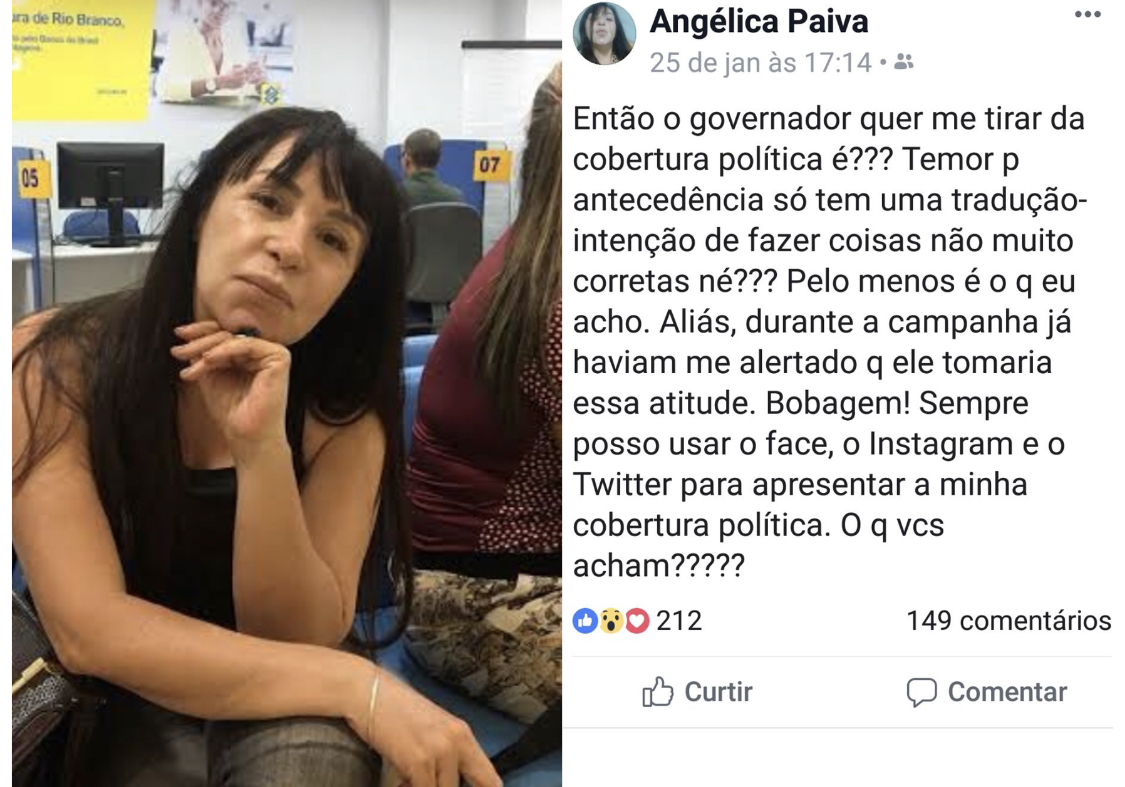This screenshot has width=1125, height=787.
Task: Click the post text starting with Então o governador
Action: 830,342
